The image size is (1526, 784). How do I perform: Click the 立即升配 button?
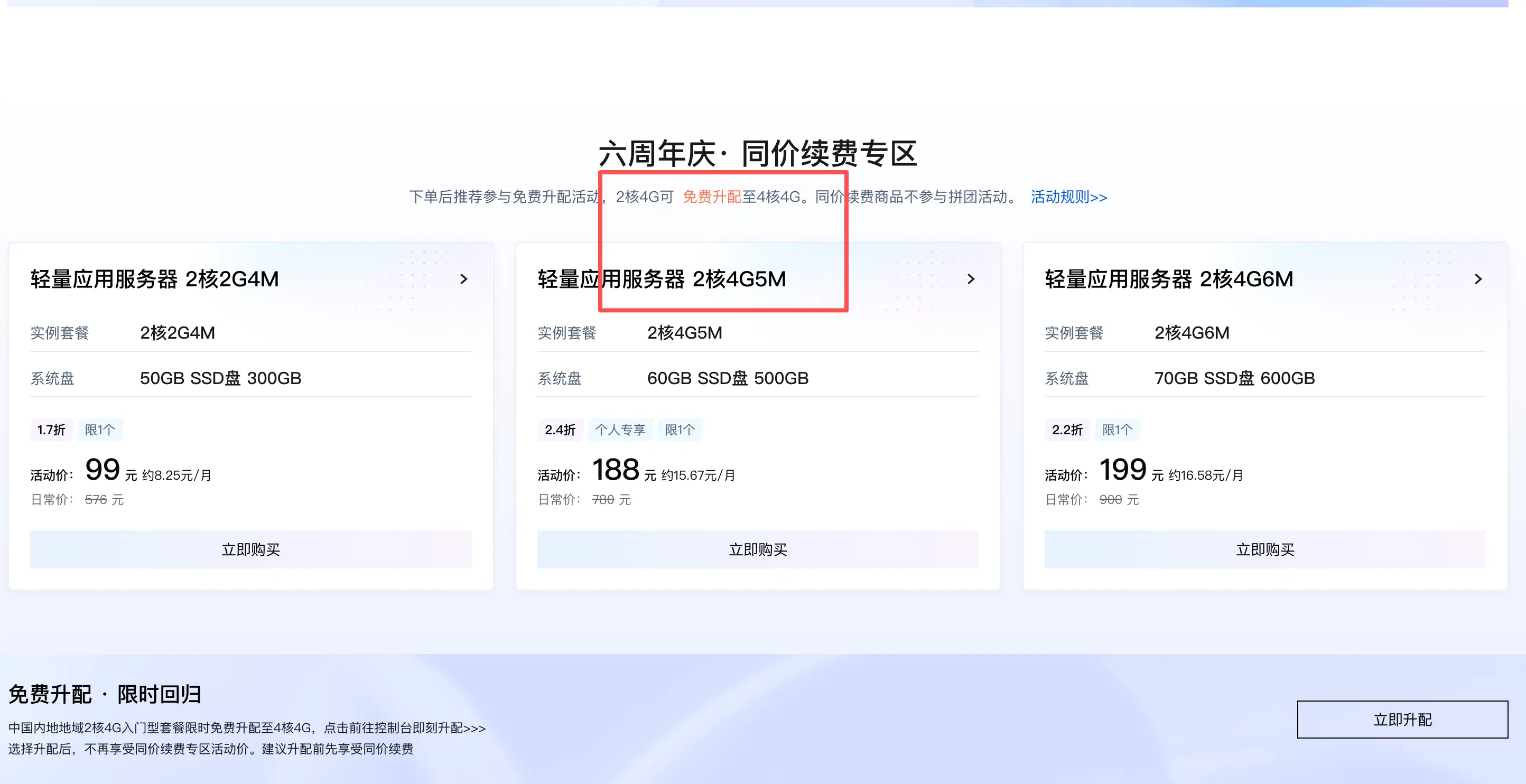pos(1402,720)
